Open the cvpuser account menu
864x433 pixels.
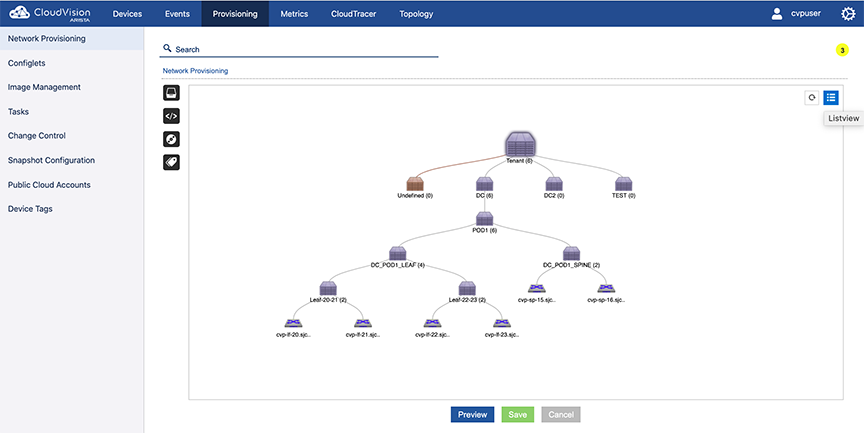(796, 13)
